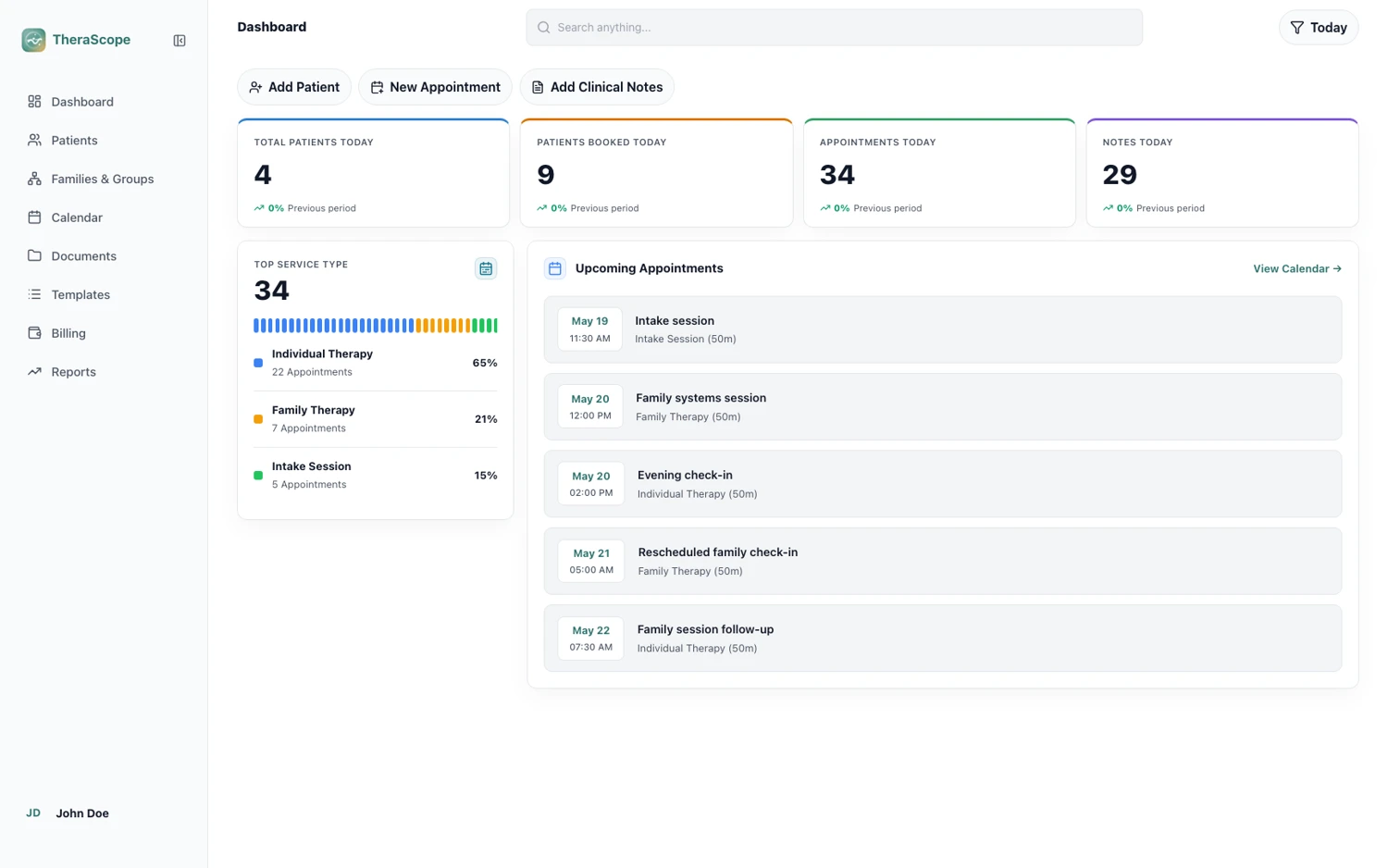Click the May 22 07:30 AM date badge
The image size is (1388, 868).
point(591,639)
